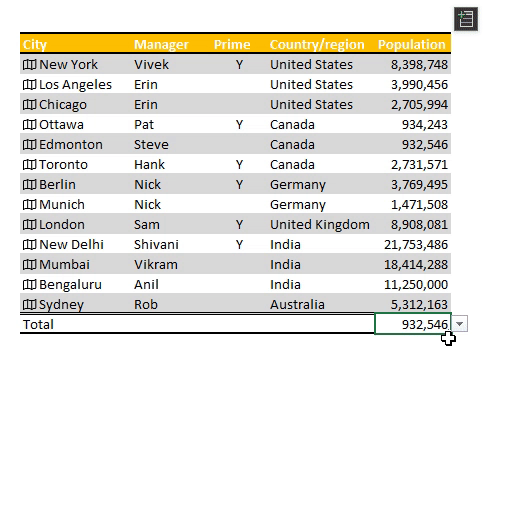Click the map icon beside Edmonton
Viewport: 518px width, 512px height.
coord(29,144)
